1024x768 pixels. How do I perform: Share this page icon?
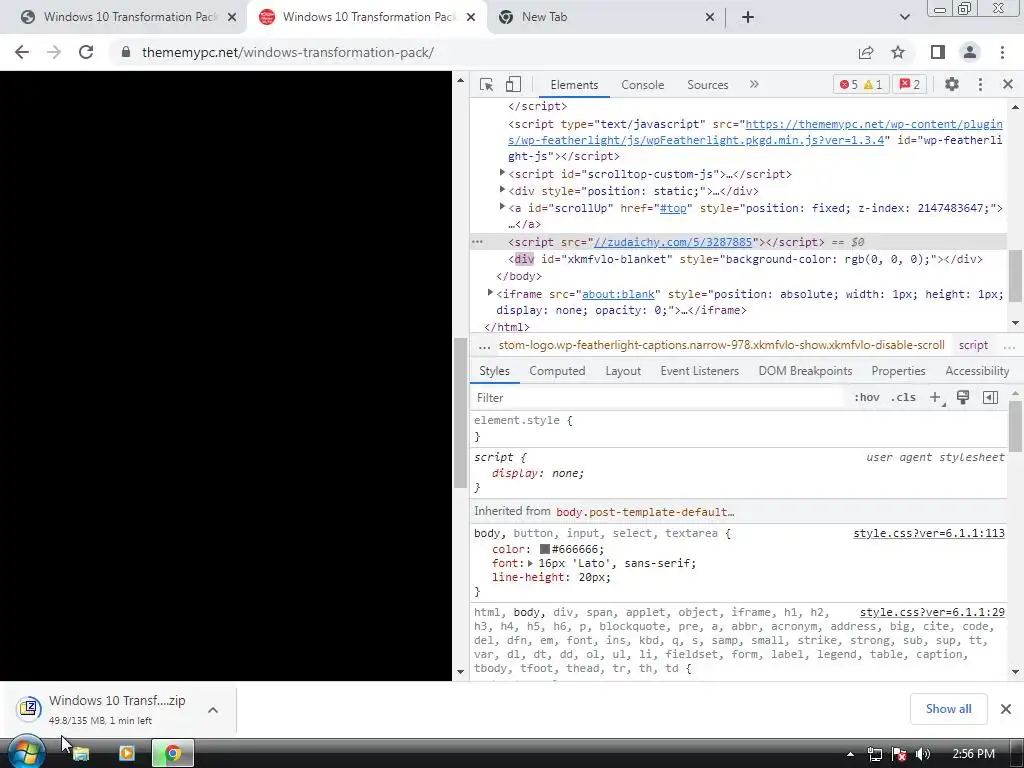tap(866, 52)
